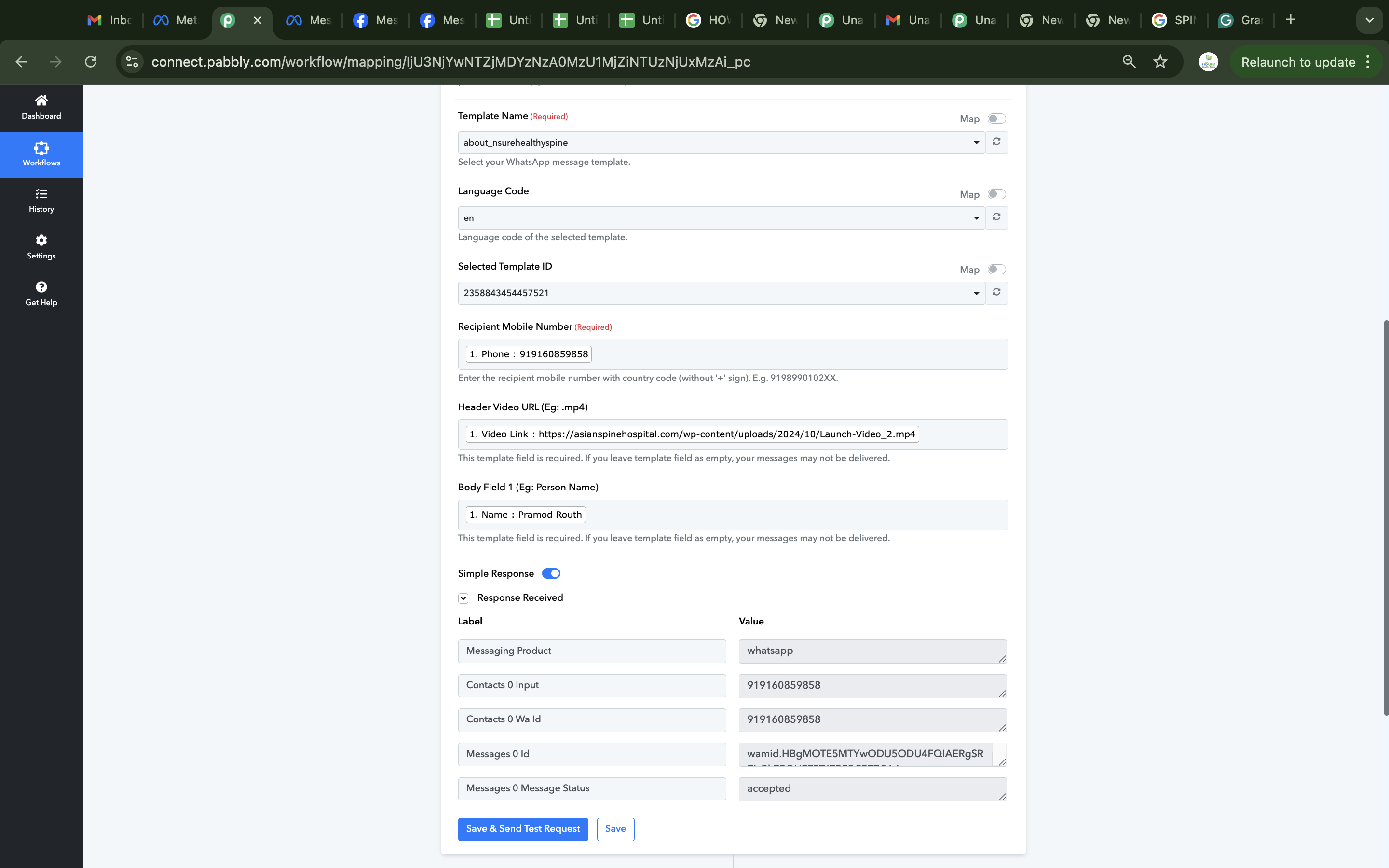Switch to the first Meta tab
Viewport: 1389px width, 868px height.
tap(176, 20)
